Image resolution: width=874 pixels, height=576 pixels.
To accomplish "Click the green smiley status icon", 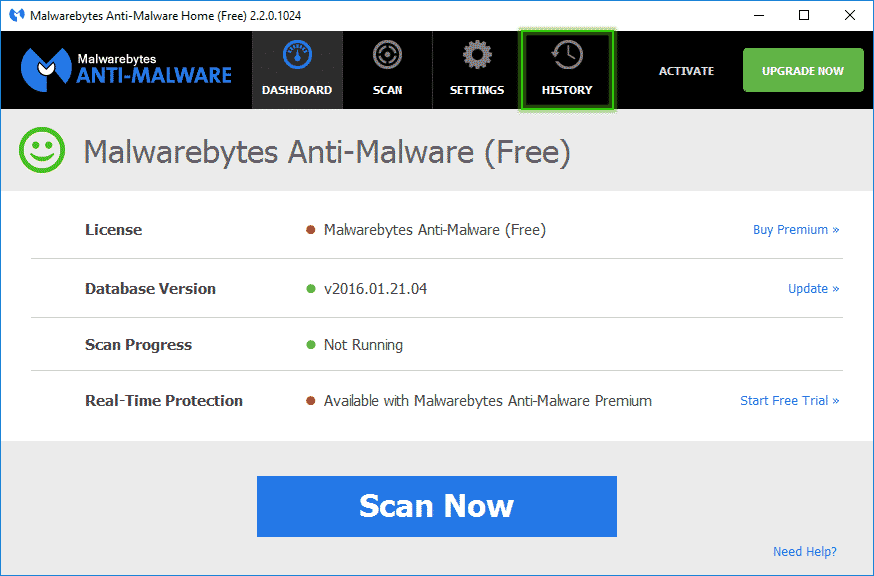I will pyautogui.click(x=42, y=152).
